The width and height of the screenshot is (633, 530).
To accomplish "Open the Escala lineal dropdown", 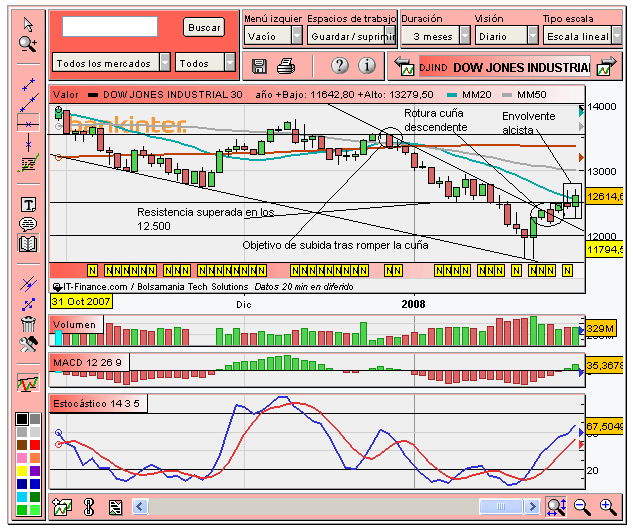I will click(x=582, y=36).
